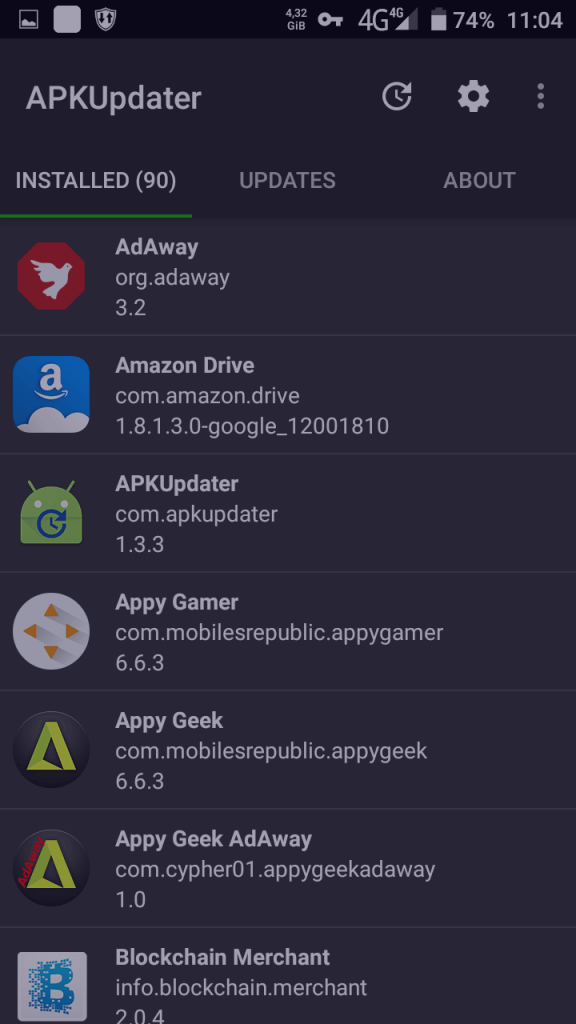Tap the VPN key icon in status bar
The width and height of the screenshot is (576, 1024).
coord(330,20)
